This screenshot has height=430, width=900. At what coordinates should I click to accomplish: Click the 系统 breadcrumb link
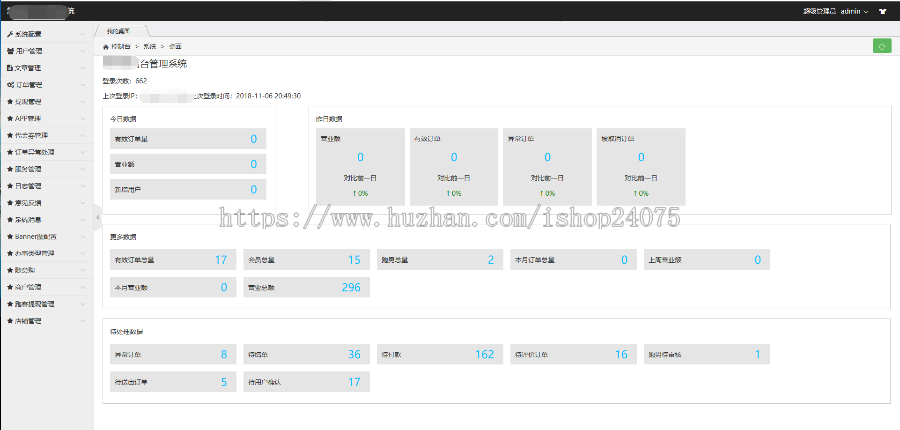(x=149, y=47)
